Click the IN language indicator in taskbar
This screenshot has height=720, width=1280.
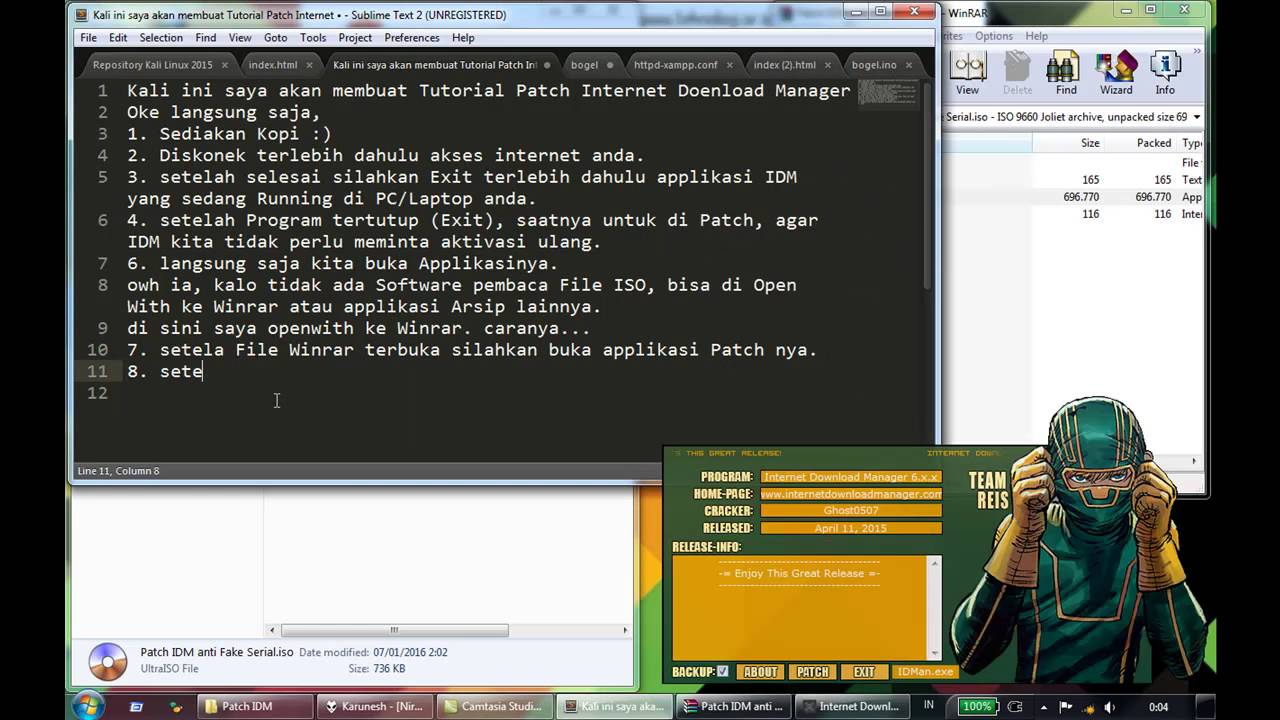[929, 705]
